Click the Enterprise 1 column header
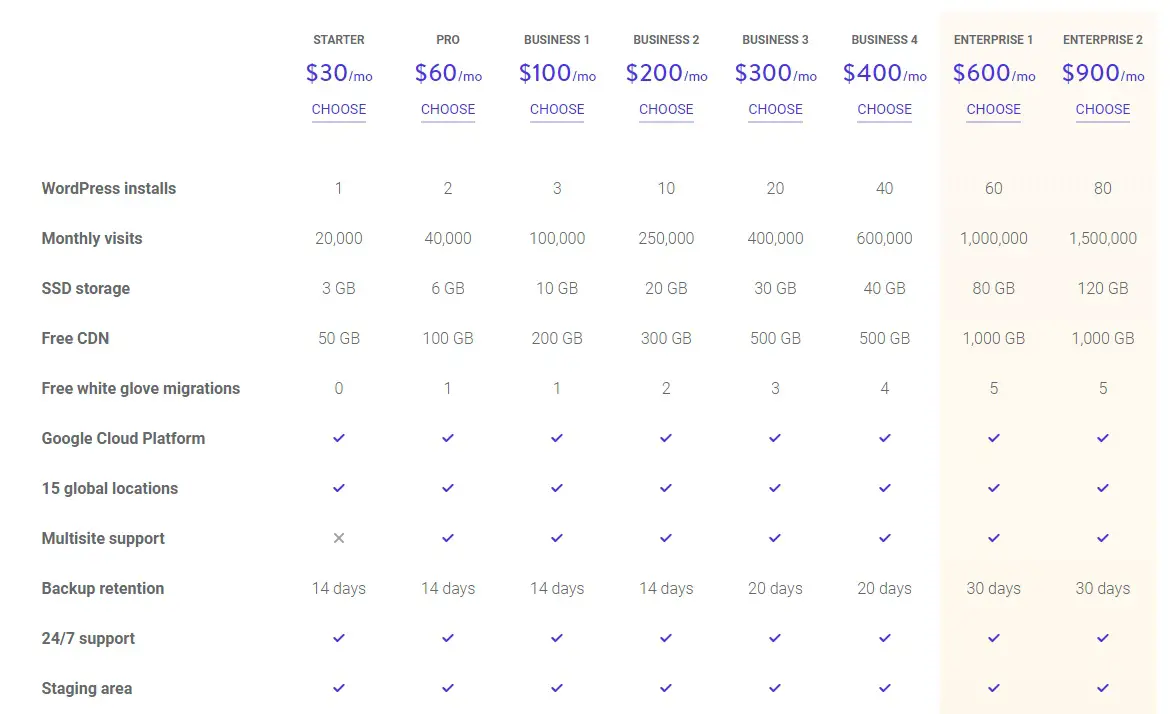Image resolution: width=1170 pixels, height=714 pixels. click(993, 40)
